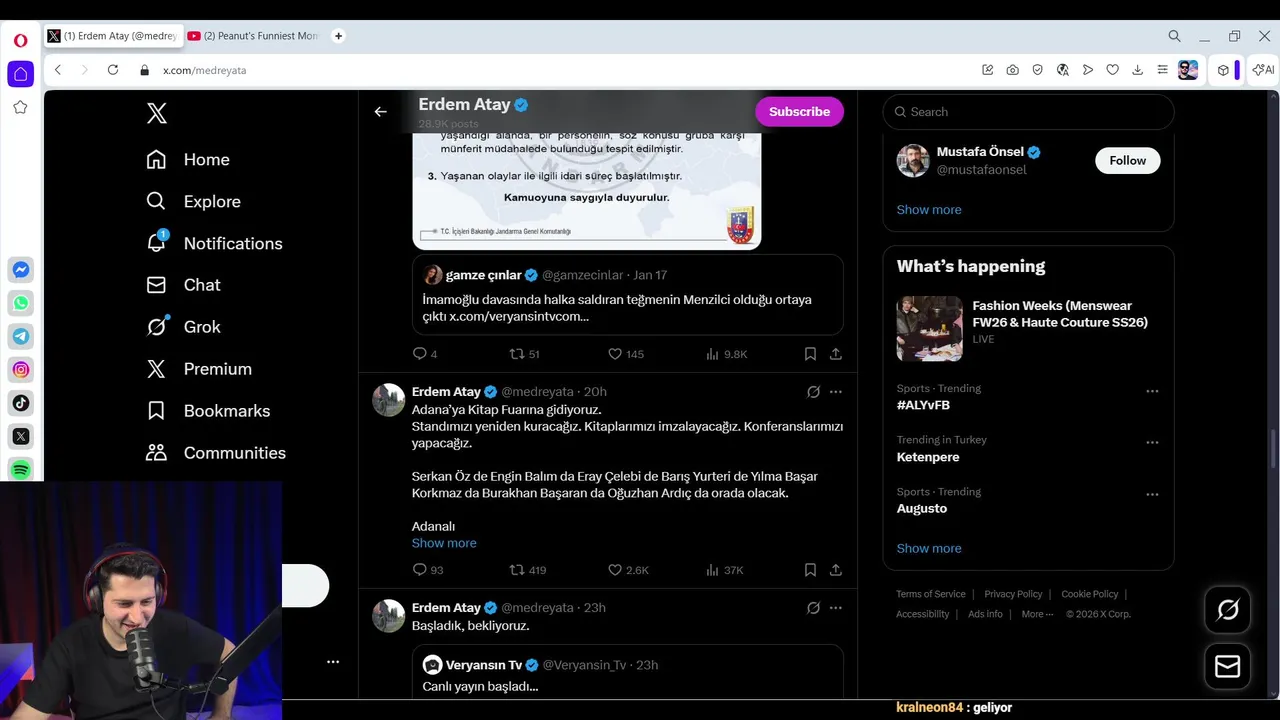
Task: Open Premium in X navigation
Action: [199, 369]
